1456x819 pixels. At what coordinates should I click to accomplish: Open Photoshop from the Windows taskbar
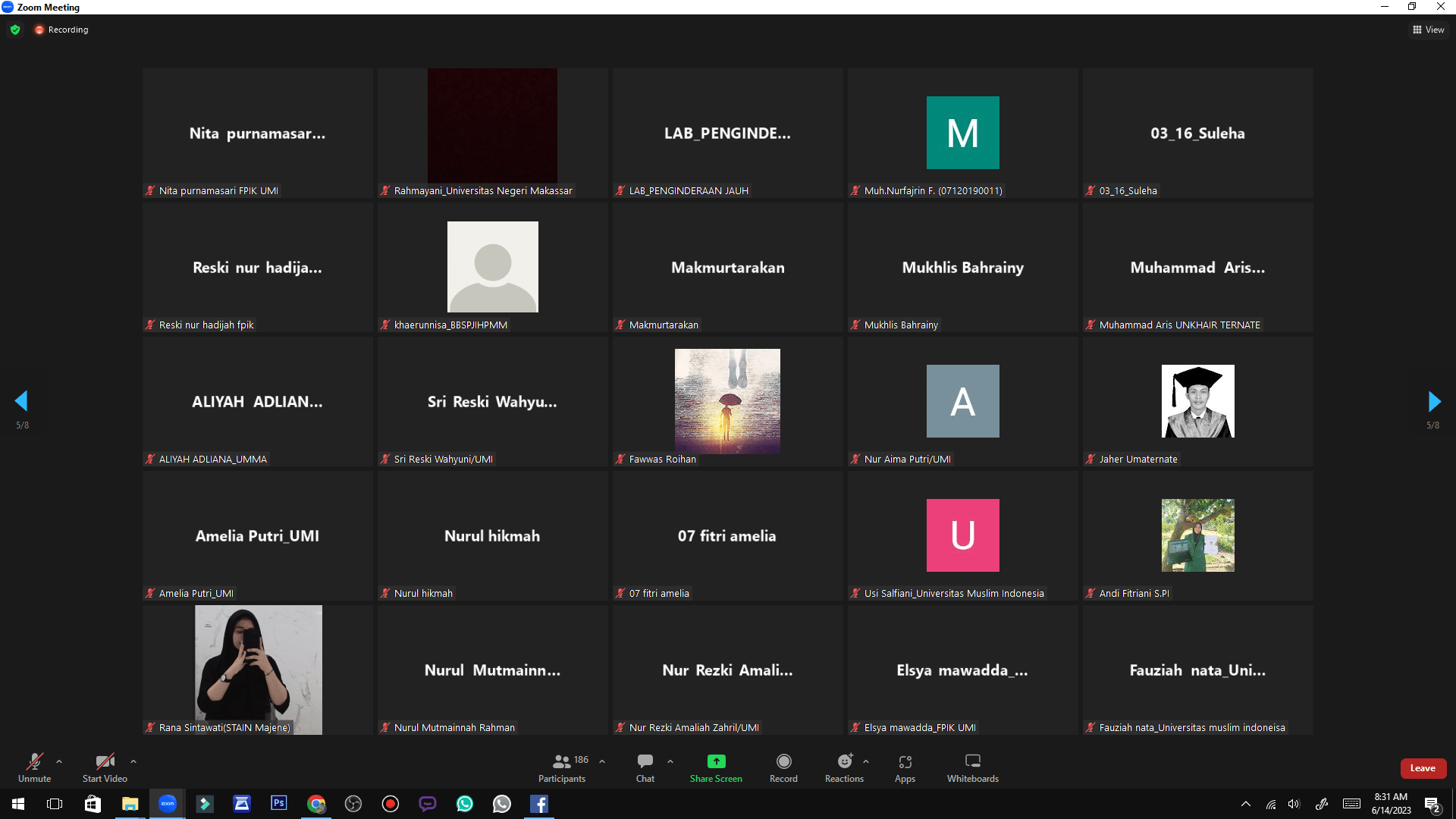pyautogui.click(x=278, y=804)
